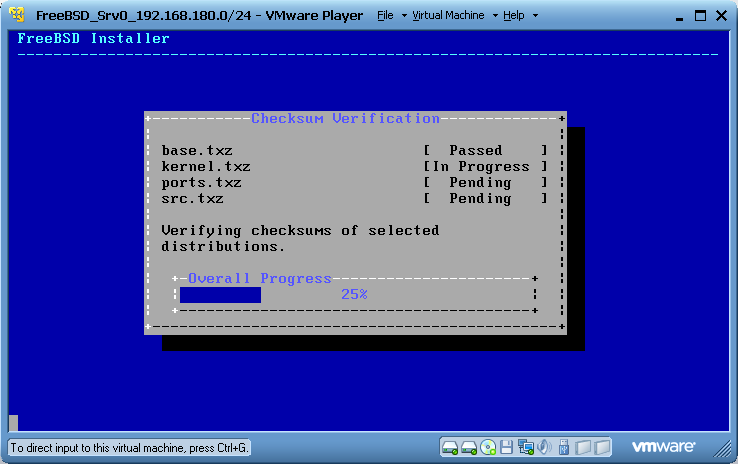Click the network adapter status icon
This screenshot has width=738, height=464.
pyautogui.click(x=525, y=447)
